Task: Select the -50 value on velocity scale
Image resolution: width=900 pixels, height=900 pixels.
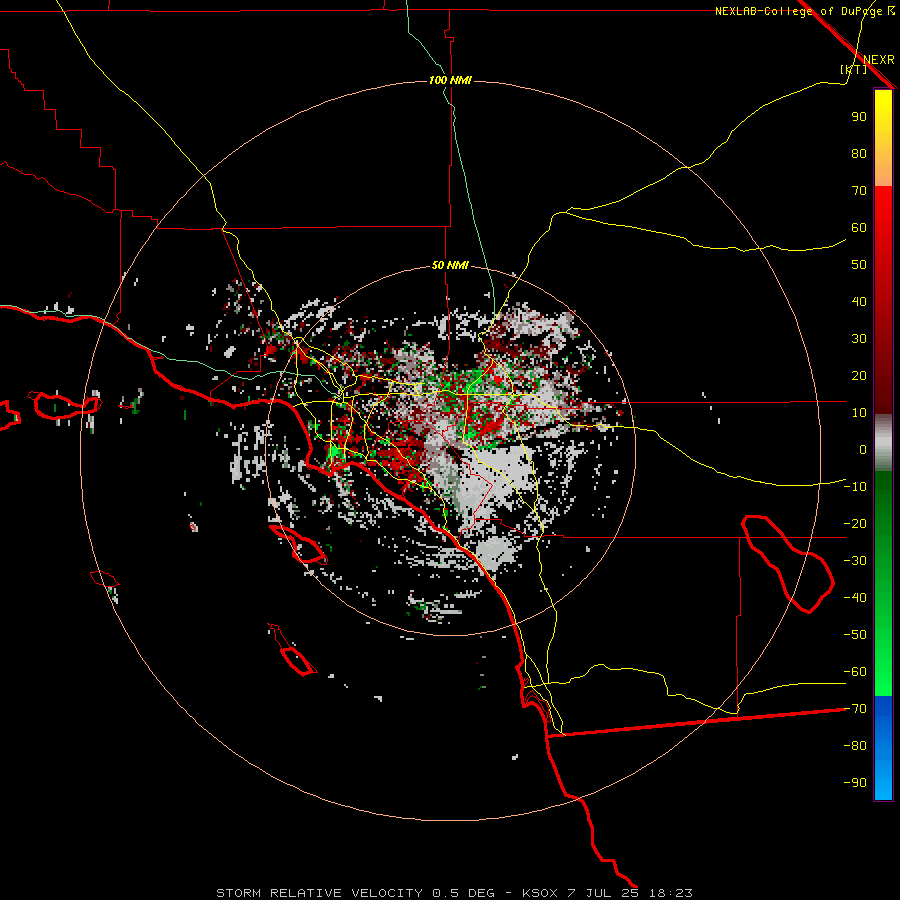Action: [x=855, y=635]
